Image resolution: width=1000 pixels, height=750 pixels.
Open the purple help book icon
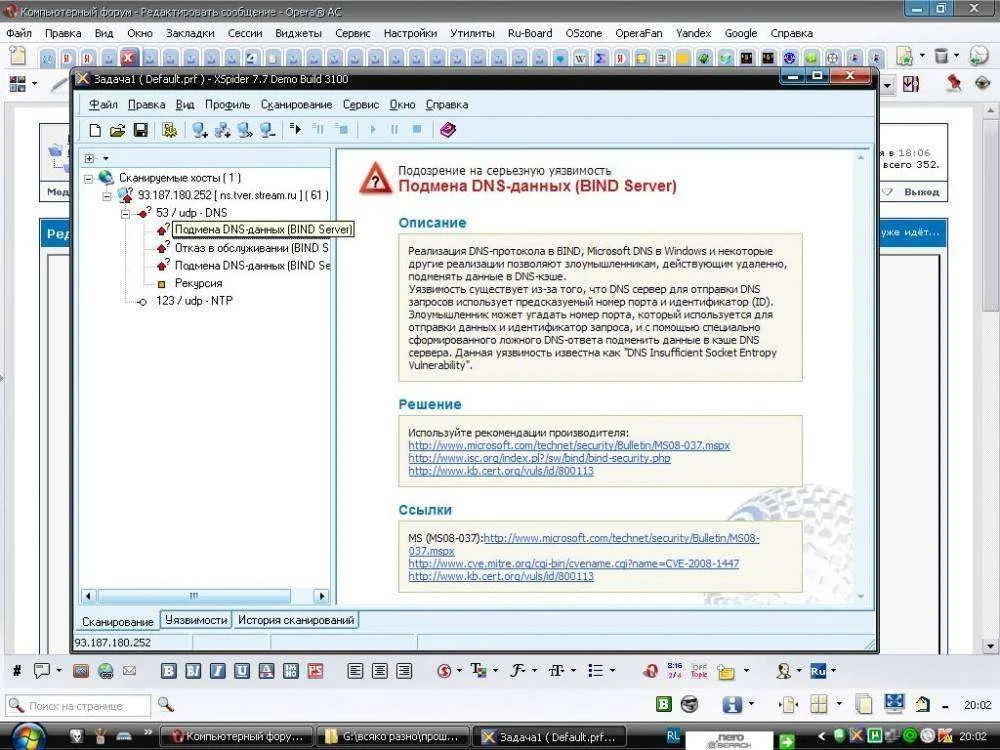point(448,130)
